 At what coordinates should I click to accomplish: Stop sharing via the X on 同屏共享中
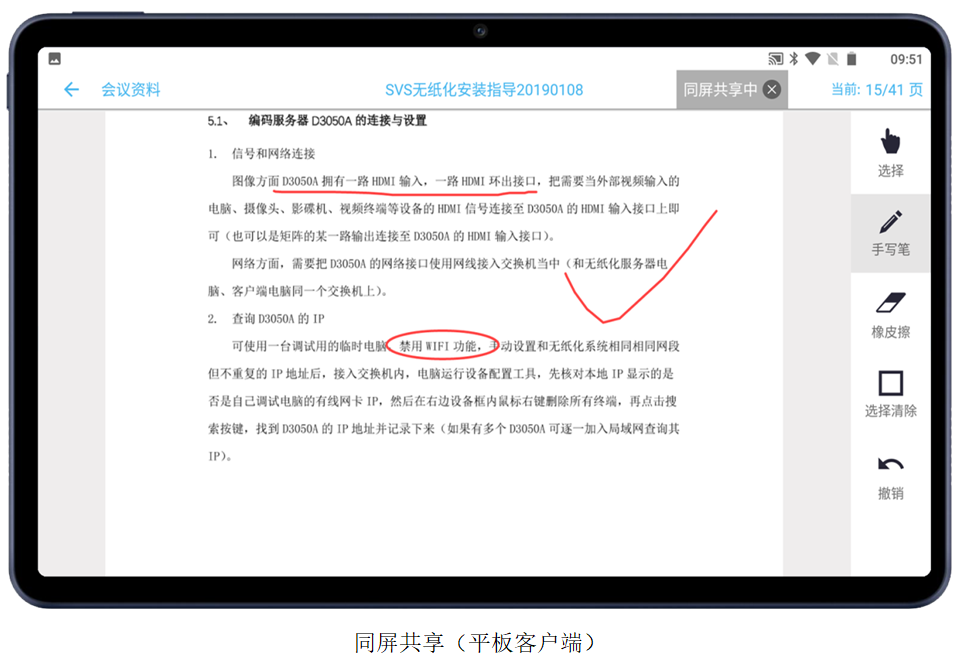point(771,89)
